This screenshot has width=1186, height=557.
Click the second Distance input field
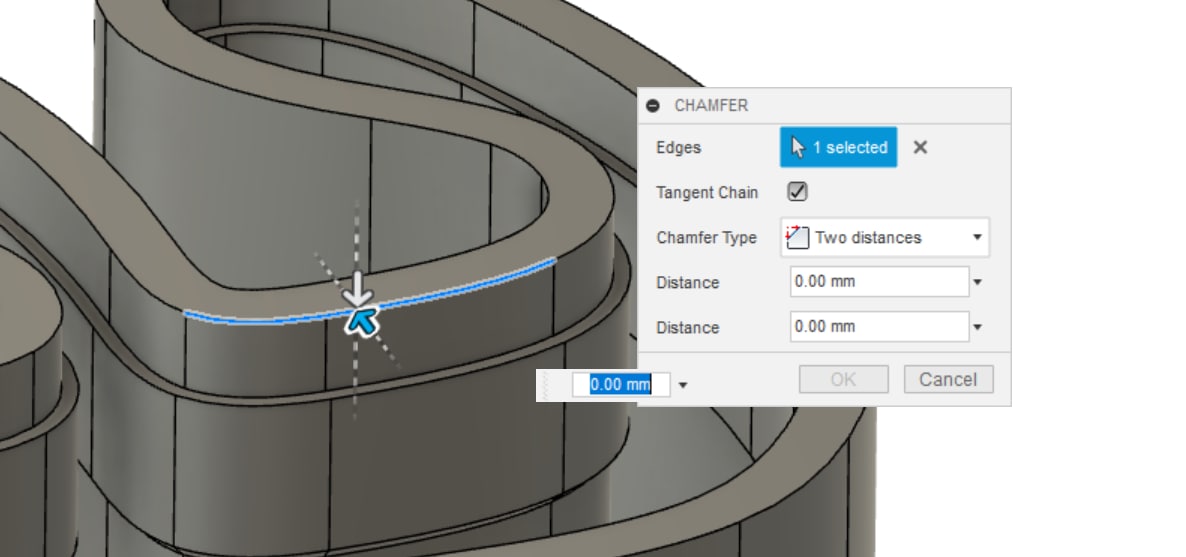(x=880, y=326)
